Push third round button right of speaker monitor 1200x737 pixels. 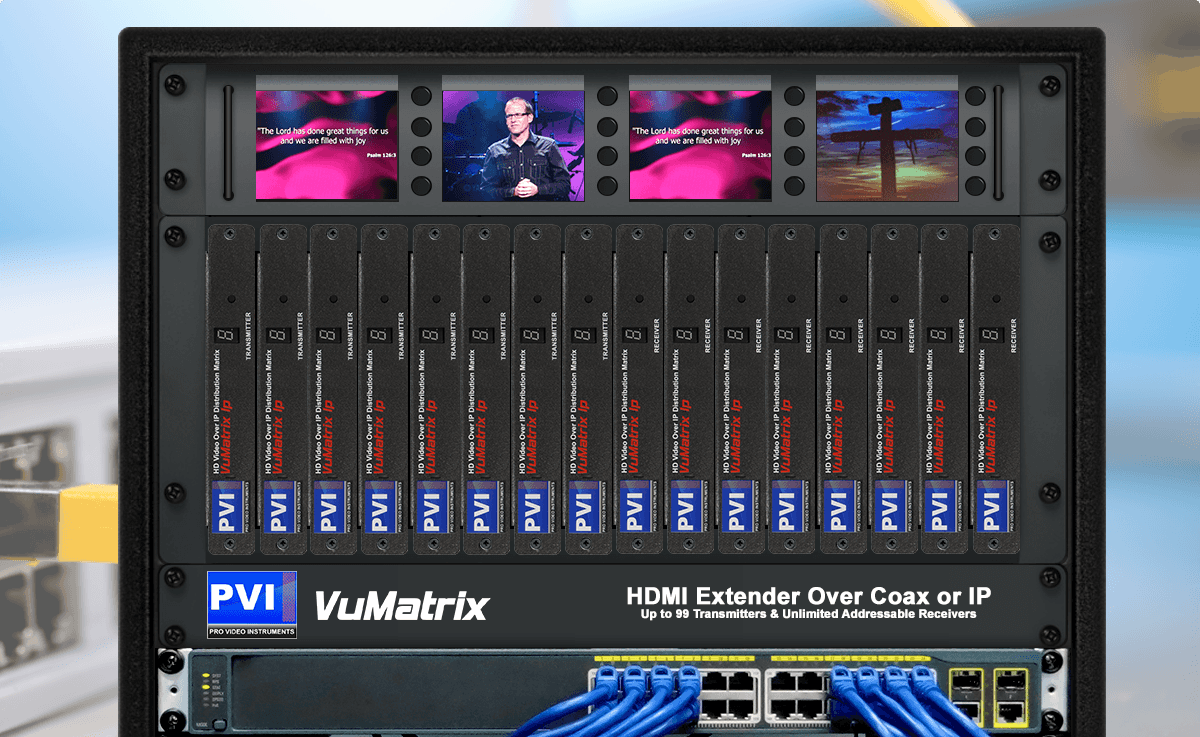pyautogui.click(x=607, y=156)
